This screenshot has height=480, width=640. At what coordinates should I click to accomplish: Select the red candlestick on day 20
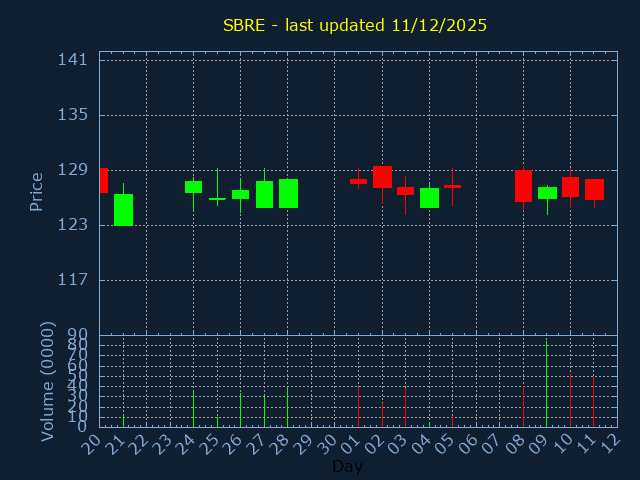[103, 180]
